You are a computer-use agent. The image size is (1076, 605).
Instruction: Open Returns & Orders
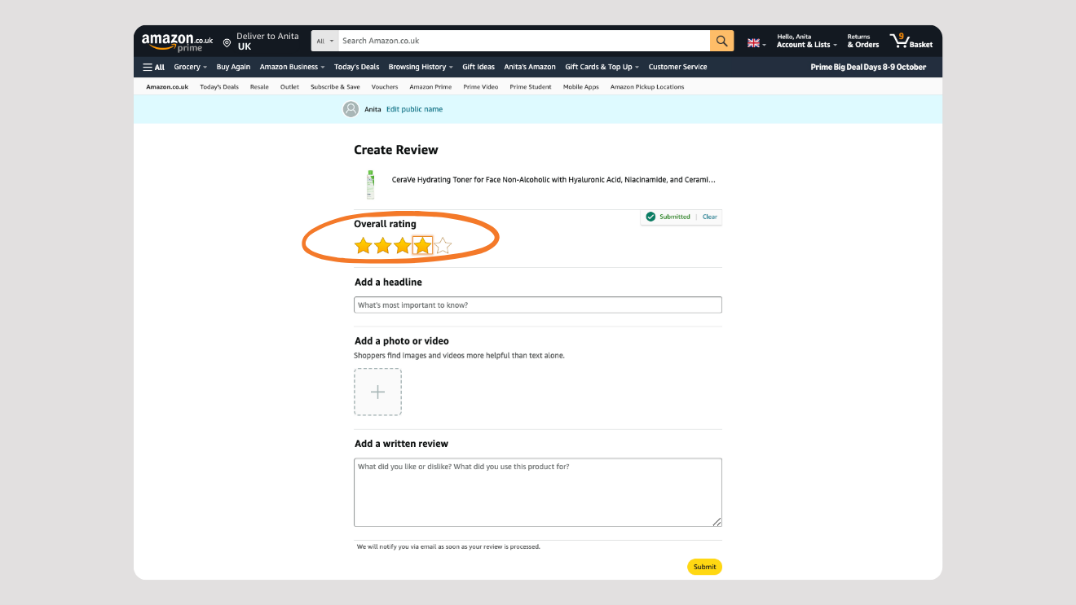(863, 41)
